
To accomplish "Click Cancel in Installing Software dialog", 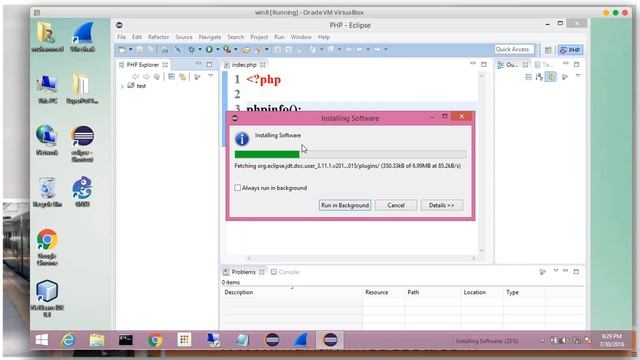I will pyautogui.click(x=396, y=205).
